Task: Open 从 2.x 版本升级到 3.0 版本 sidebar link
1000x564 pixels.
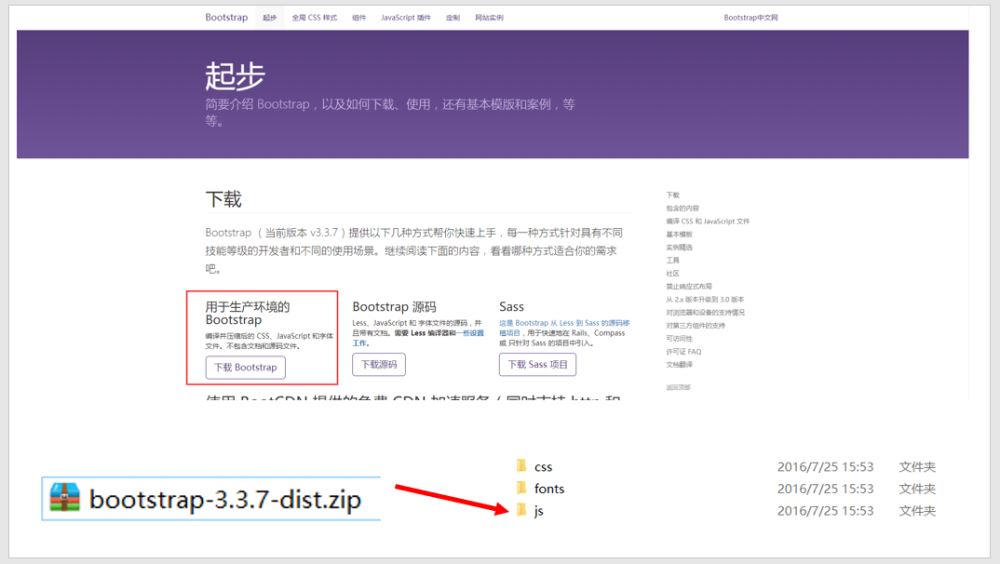Action: pyautogui.click(x=705, y=299)
